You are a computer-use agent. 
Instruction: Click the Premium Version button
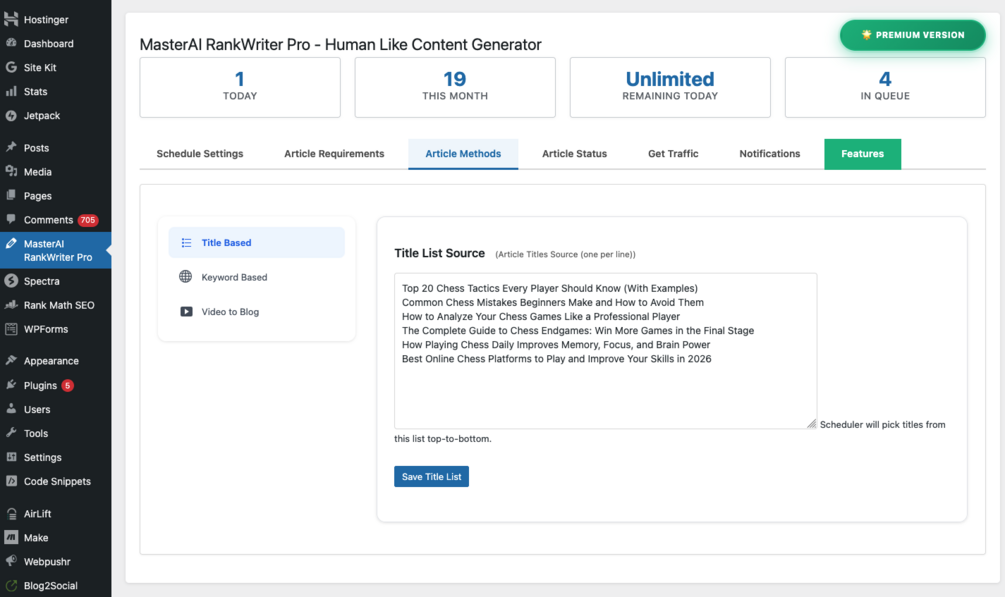click(912, 35)
